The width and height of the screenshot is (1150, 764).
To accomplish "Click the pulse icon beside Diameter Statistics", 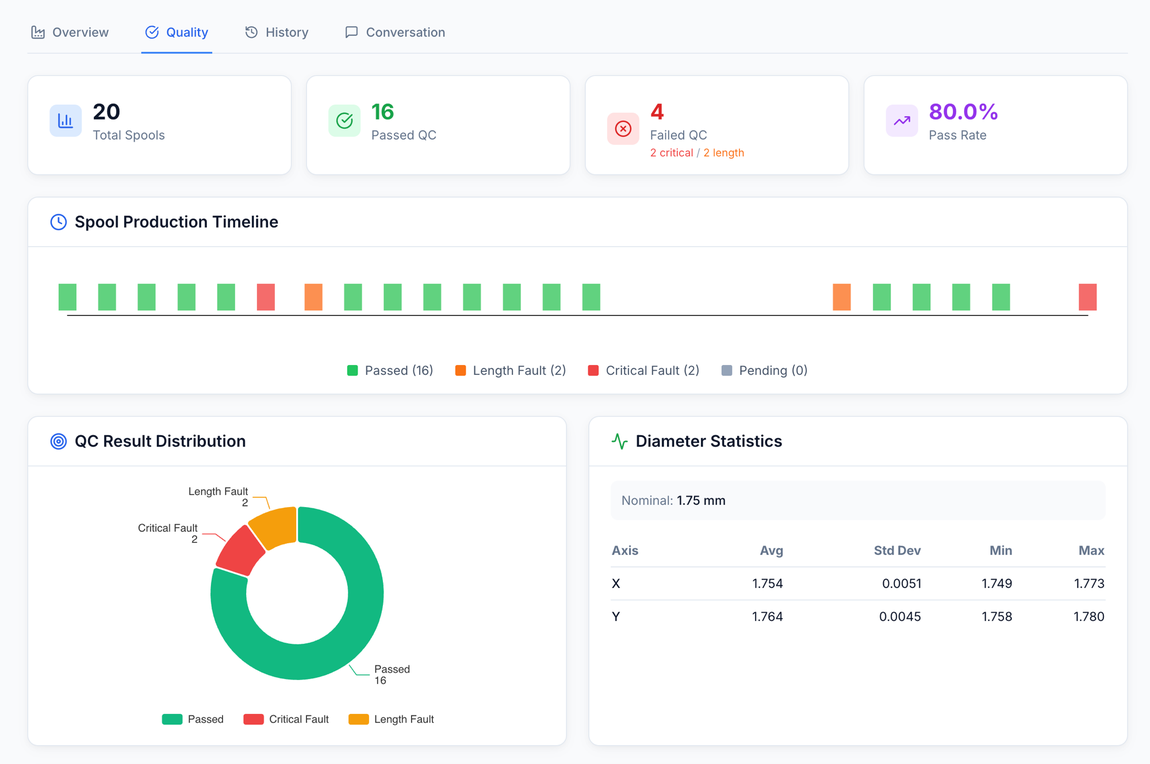I will (620, 441).
